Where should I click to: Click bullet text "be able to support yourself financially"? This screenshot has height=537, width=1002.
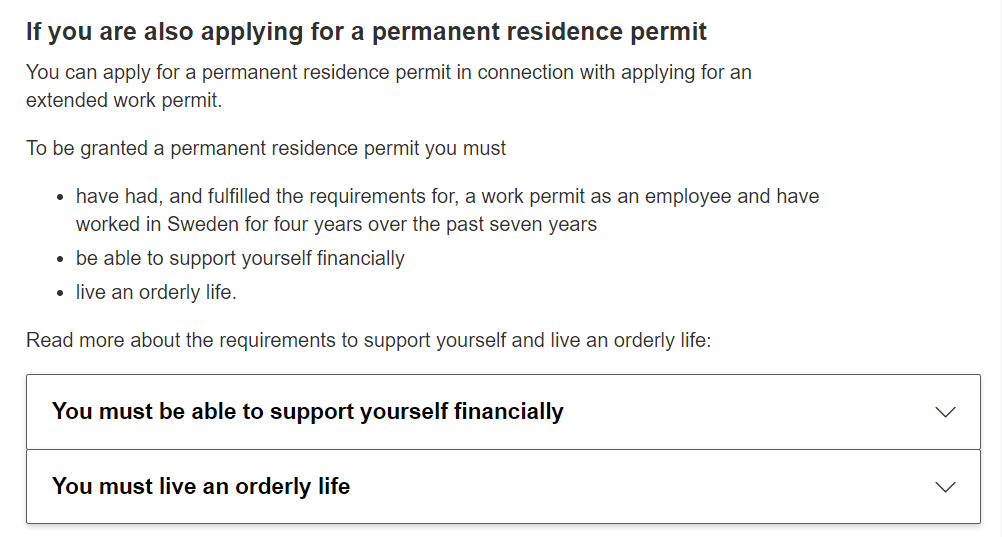click(x=240, y=258)
